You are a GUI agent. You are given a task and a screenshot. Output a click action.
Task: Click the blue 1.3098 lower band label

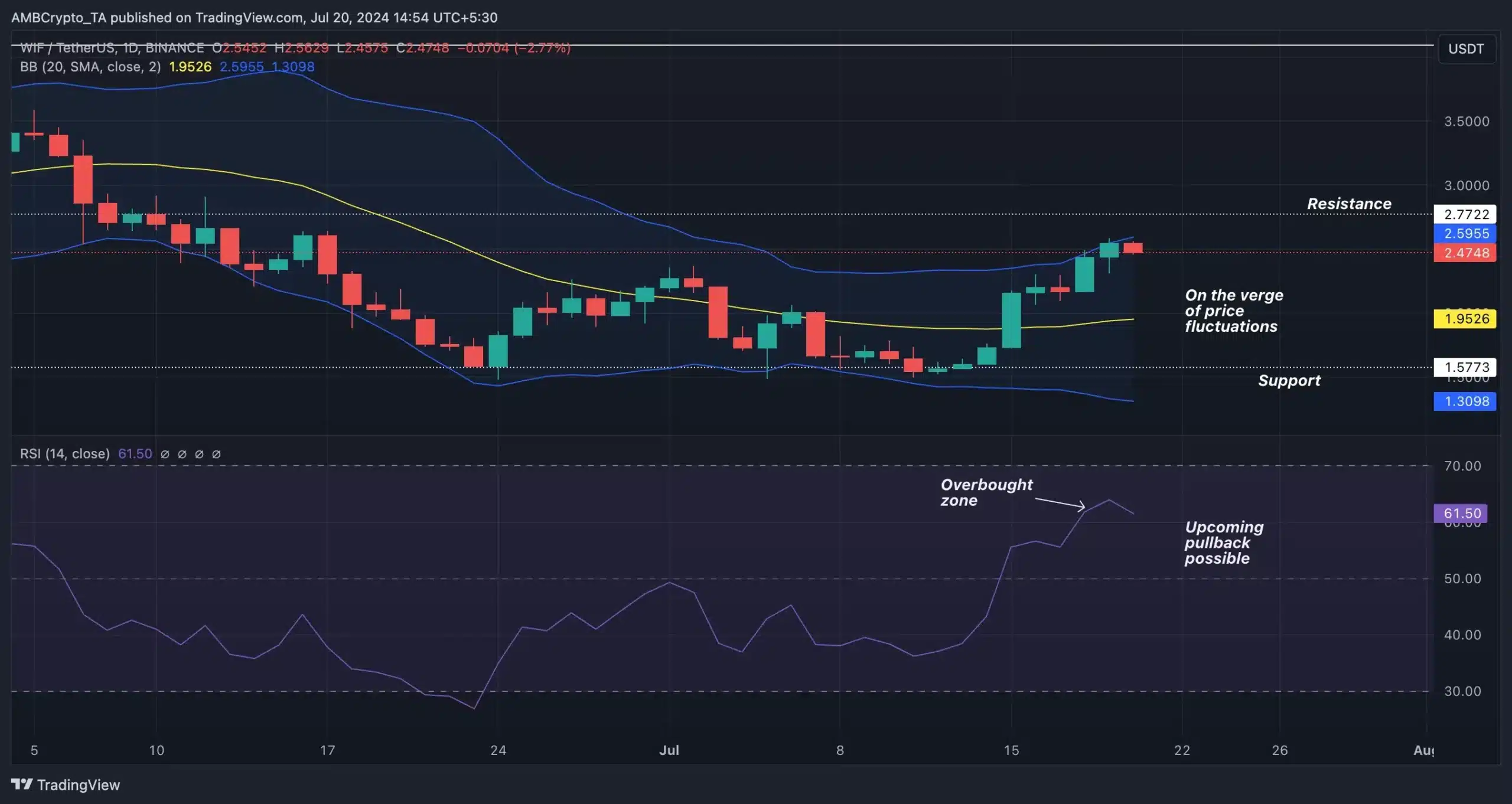coord(1465,401)
